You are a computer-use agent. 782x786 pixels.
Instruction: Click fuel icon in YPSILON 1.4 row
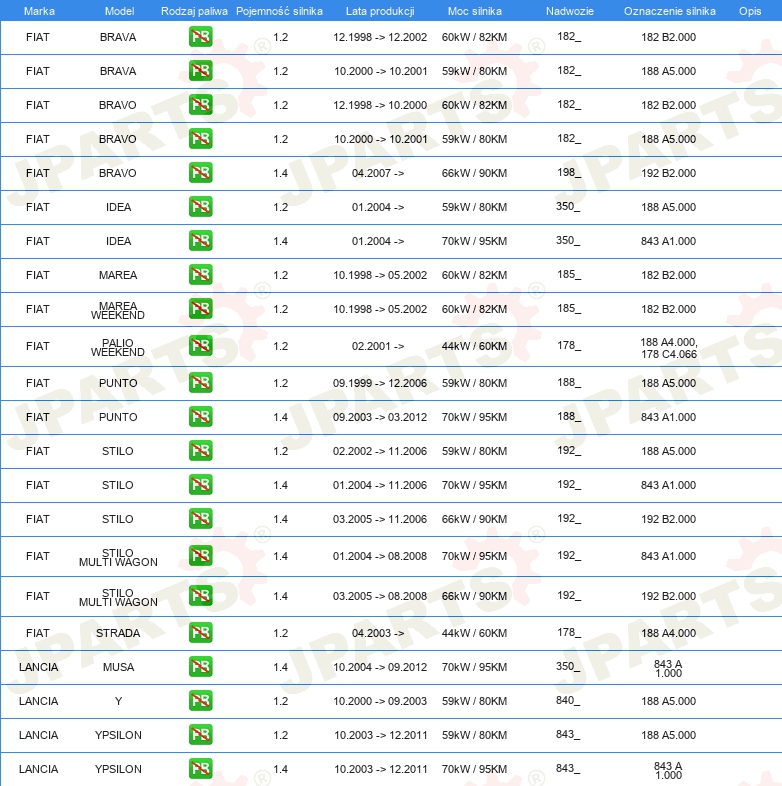pyautogui.click(x=201, y=769)
